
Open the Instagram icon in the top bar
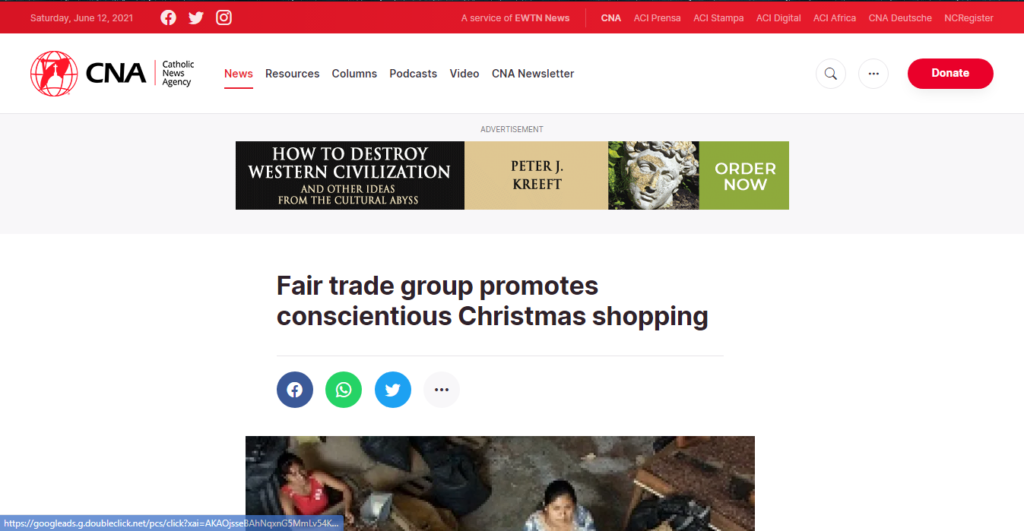[x=223, y=18]
